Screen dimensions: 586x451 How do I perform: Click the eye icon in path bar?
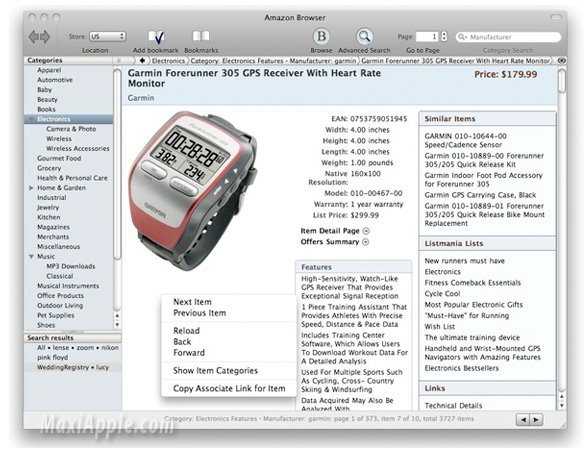[x=561, y=61]
